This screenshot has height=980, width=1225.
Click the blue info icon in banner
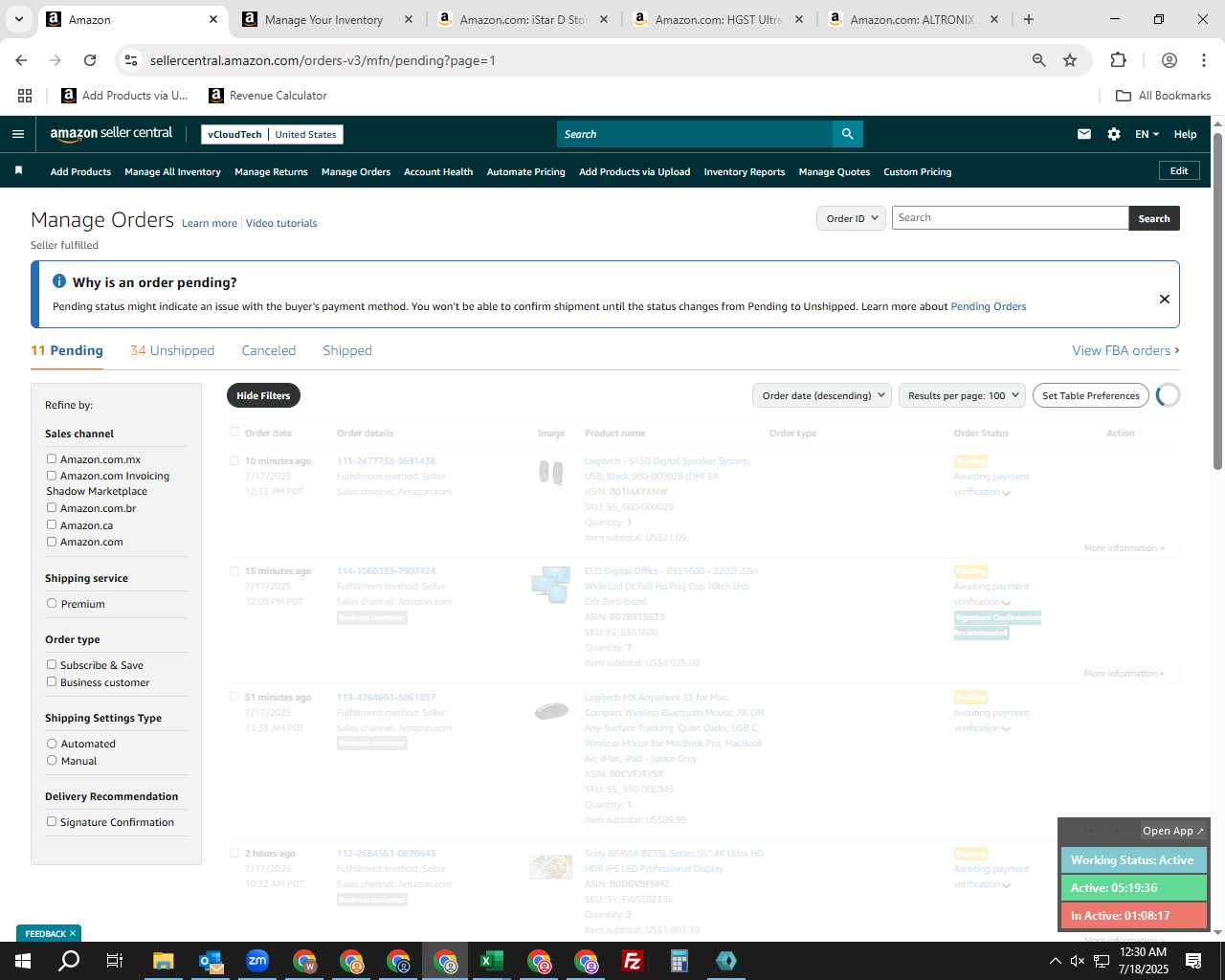[x=59, y=281]
